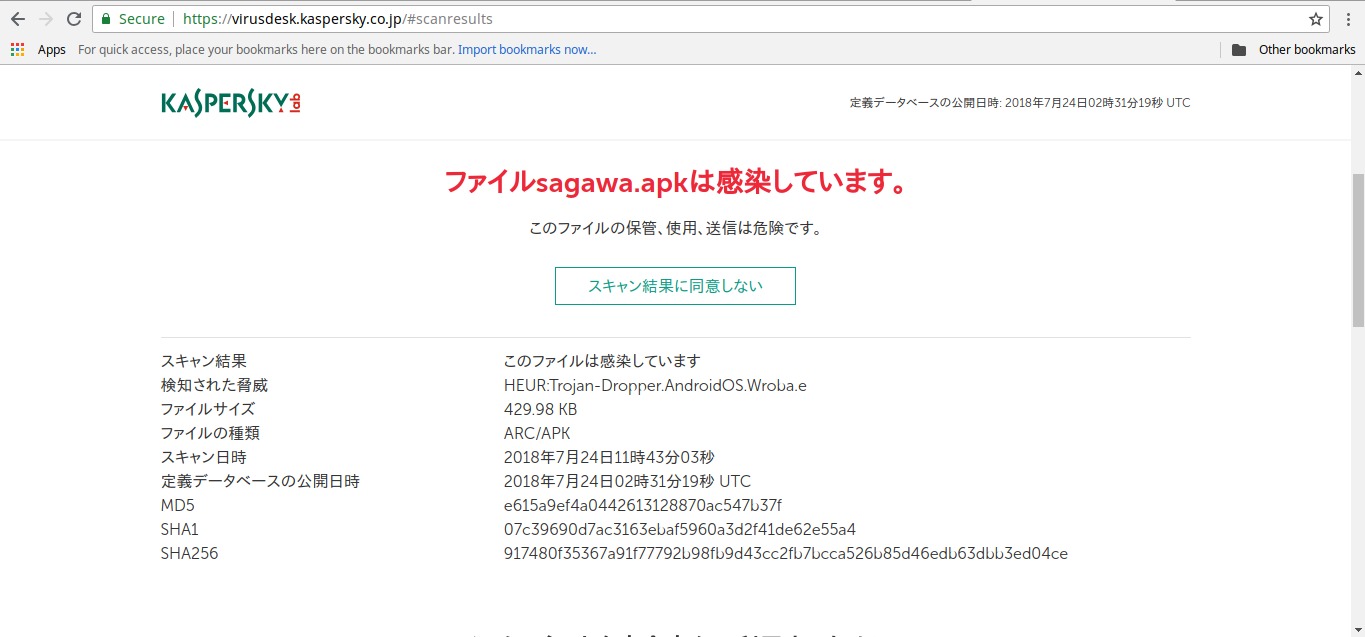The width and height of the screenshot is (1365, 637).
Task: Click the browser Back arrow
Action: (x=18, y=19)
